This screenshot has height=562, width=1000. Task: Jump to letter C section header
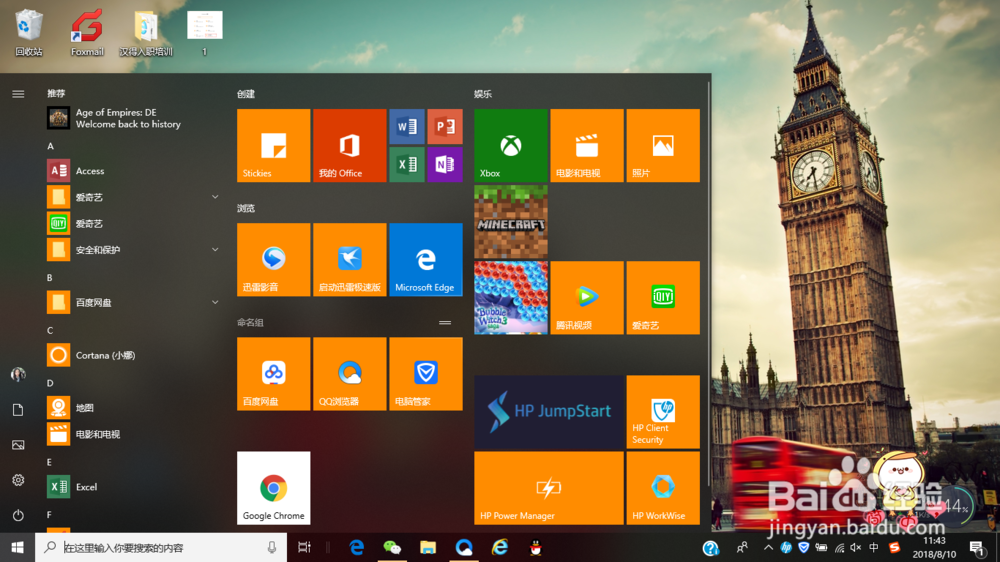50,330
